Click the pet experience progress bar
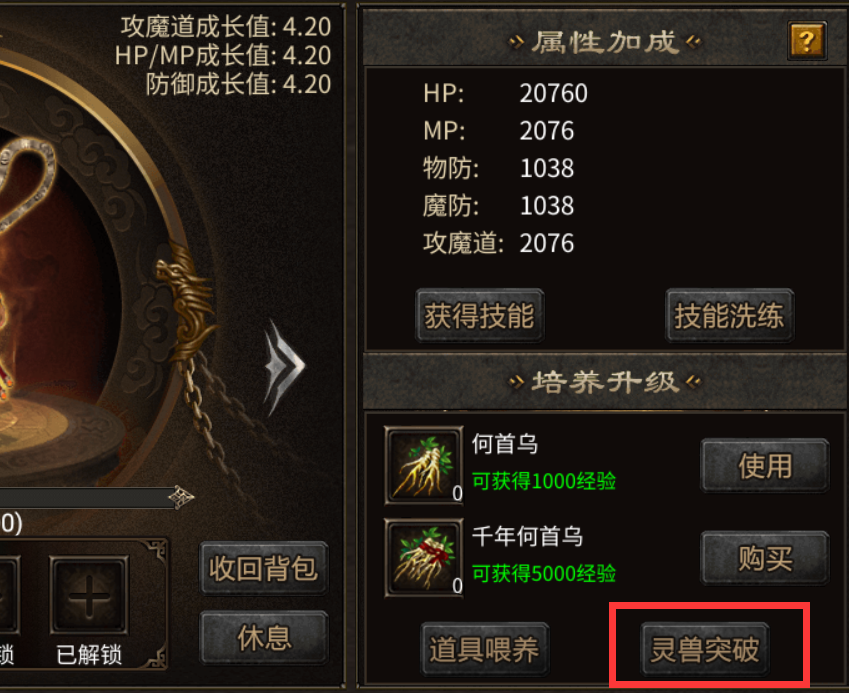 [89, 498]
